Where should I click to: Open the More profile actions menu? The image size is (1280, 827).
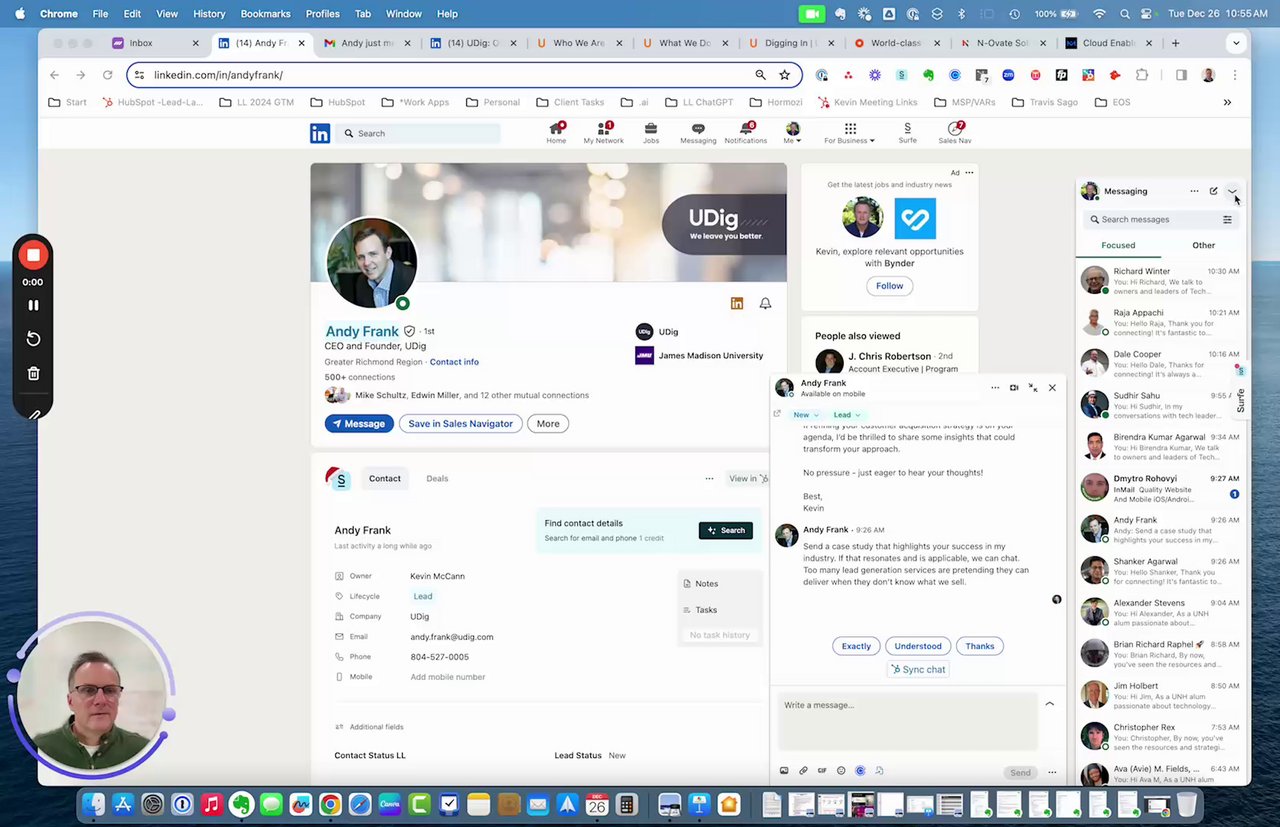tap(548, 424)
